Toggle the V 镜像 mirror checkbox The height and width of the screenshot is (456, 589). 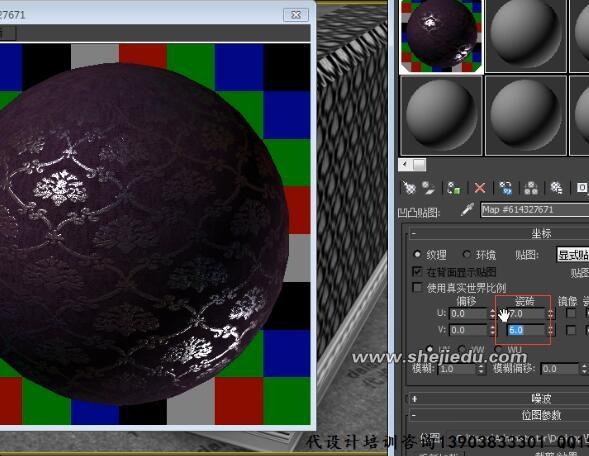pos(571,330)
